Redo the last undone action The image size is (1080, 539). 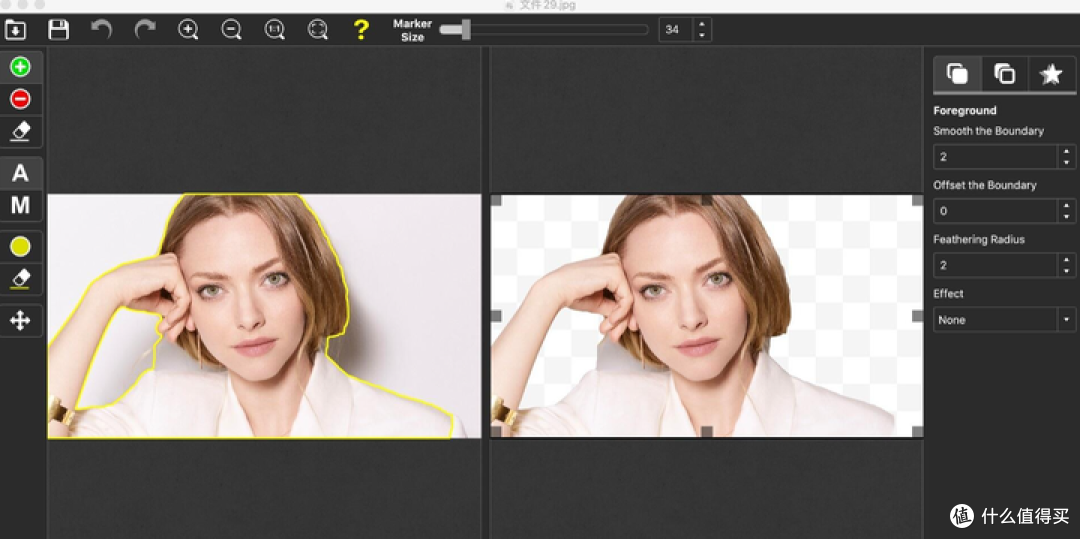pyautogui.click(x=145, y=30)
